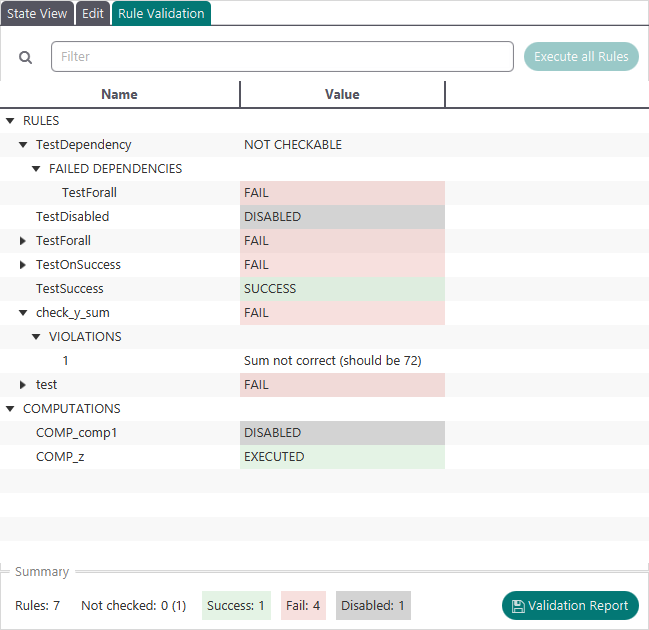Collapse the COMPUTATIONS section

coord(10,409)
